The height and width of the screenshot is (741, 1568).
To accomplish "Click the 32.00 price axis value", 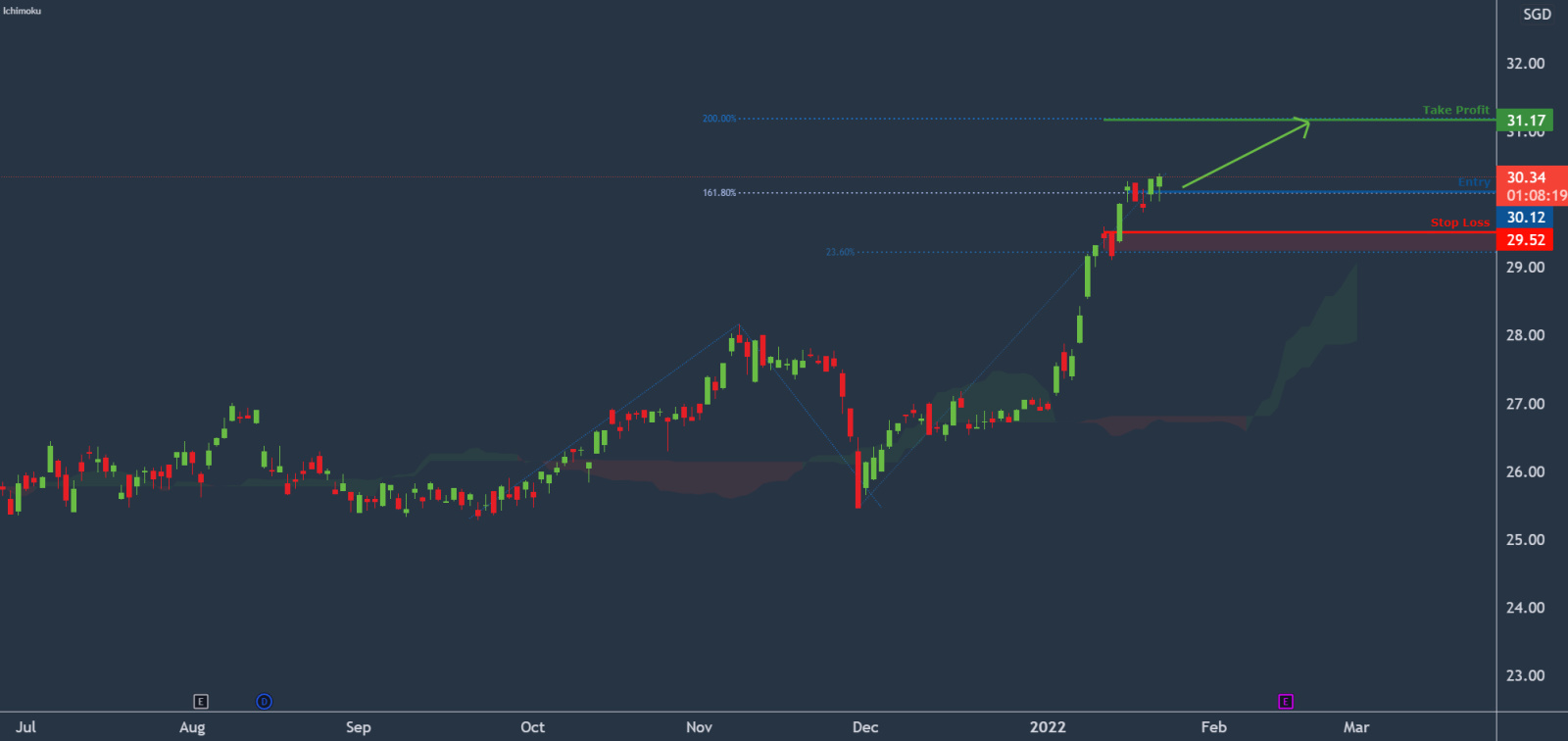I will pyautogui.click(x=1525, y=64).
